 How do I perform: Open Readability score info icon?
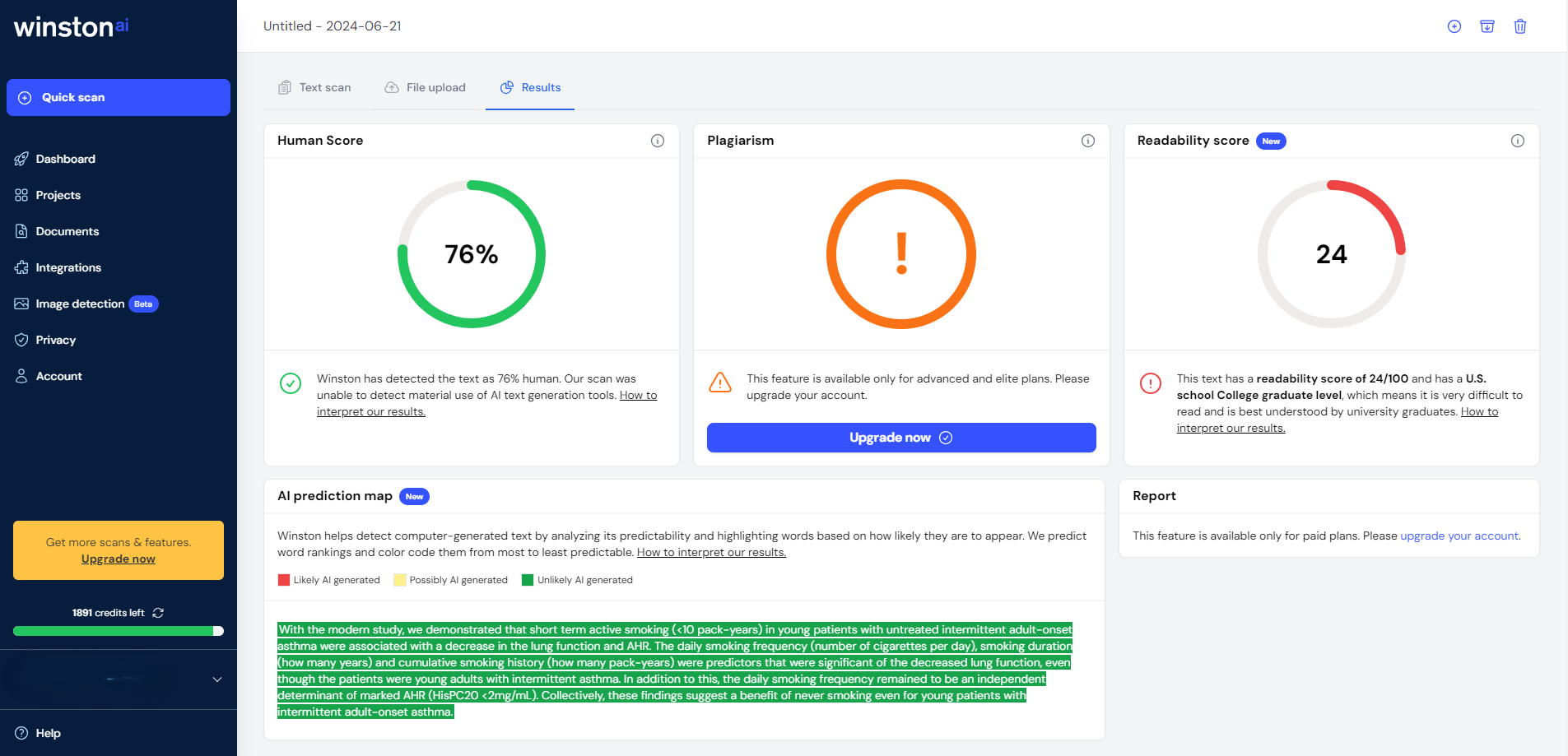[x=1518, y=141]
